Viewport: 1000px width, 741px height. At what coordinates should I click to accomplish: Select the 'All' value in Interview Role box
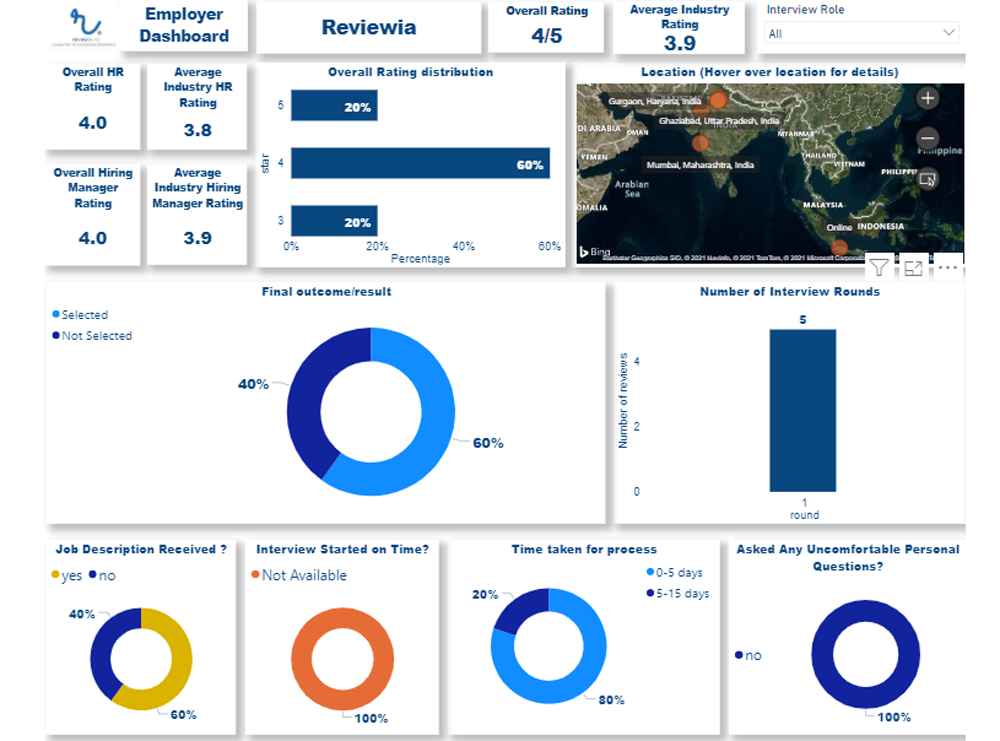(x=776, y=34)
